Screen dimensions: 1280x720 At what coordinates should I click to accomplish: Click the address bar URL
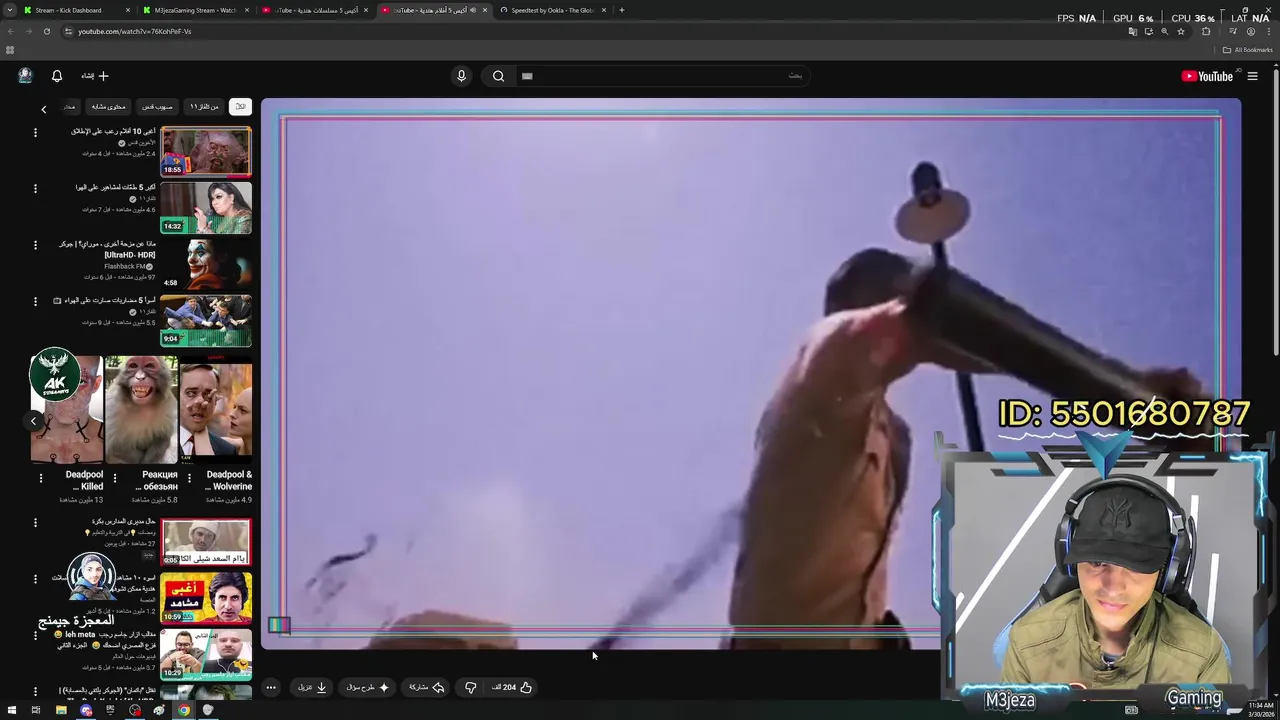pyautogui.click(x=134, y=31)
